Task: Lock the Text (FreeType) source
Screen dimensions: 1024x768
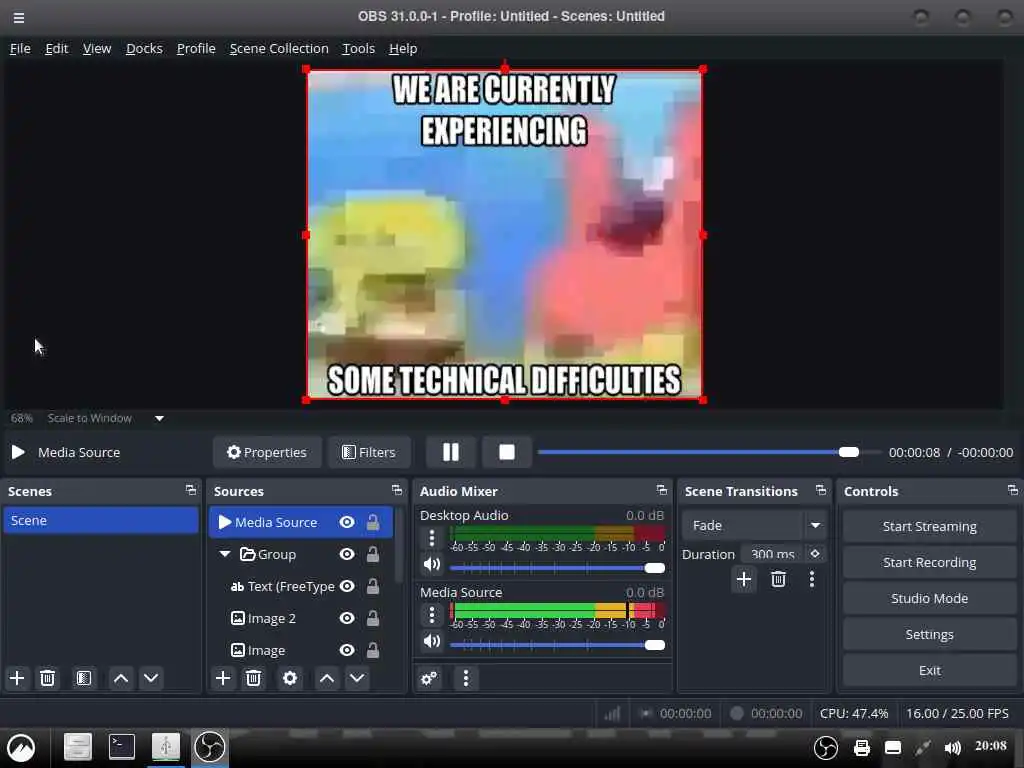Action: click(373, 586)
